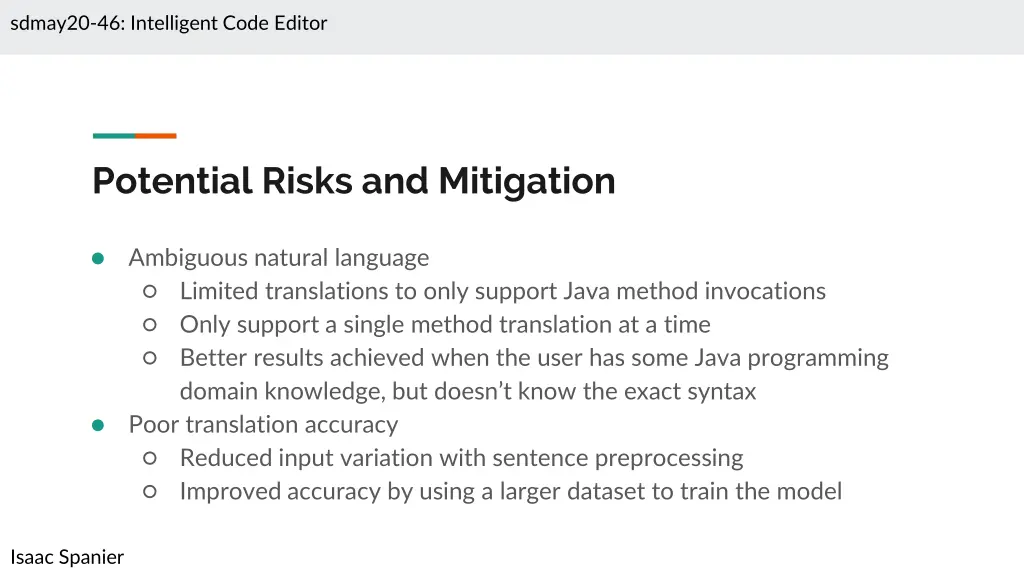1024x576 pixels.
Task: Click the presenter name Isaac Spanier
Action: click(67, 557)
